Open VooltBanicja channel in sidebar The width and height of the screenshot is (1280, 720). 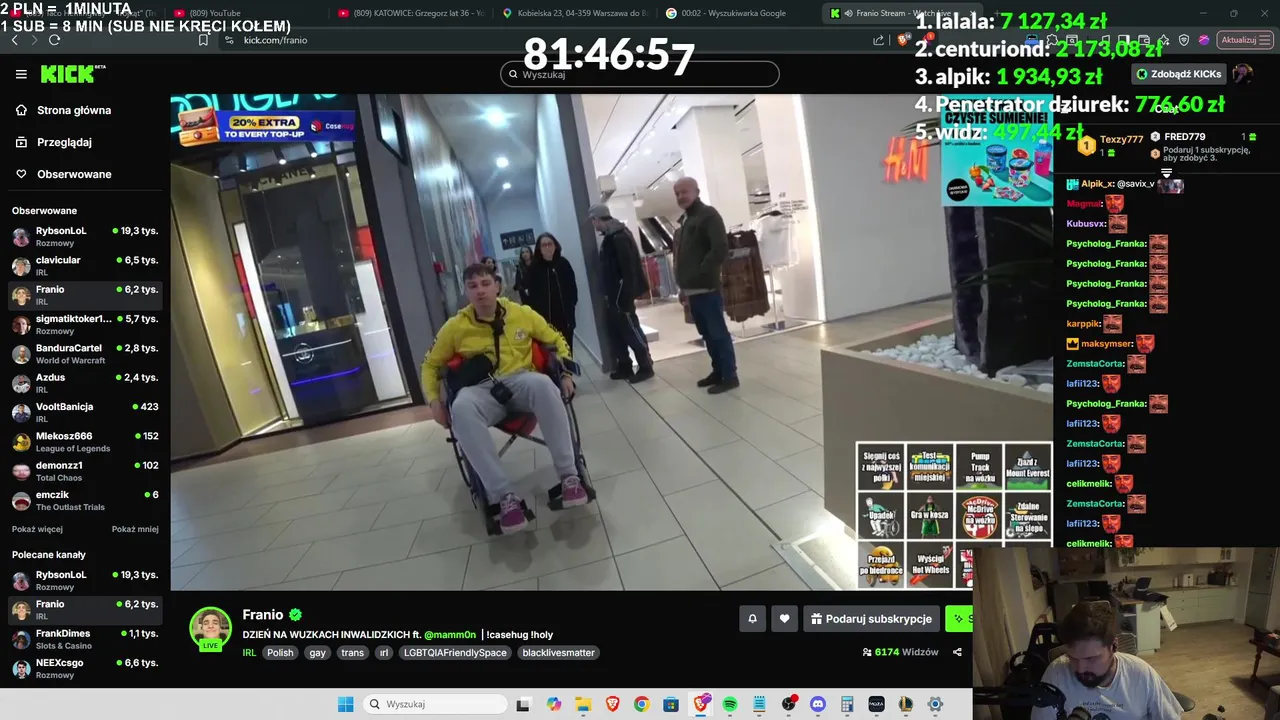[x=84, y=412]
